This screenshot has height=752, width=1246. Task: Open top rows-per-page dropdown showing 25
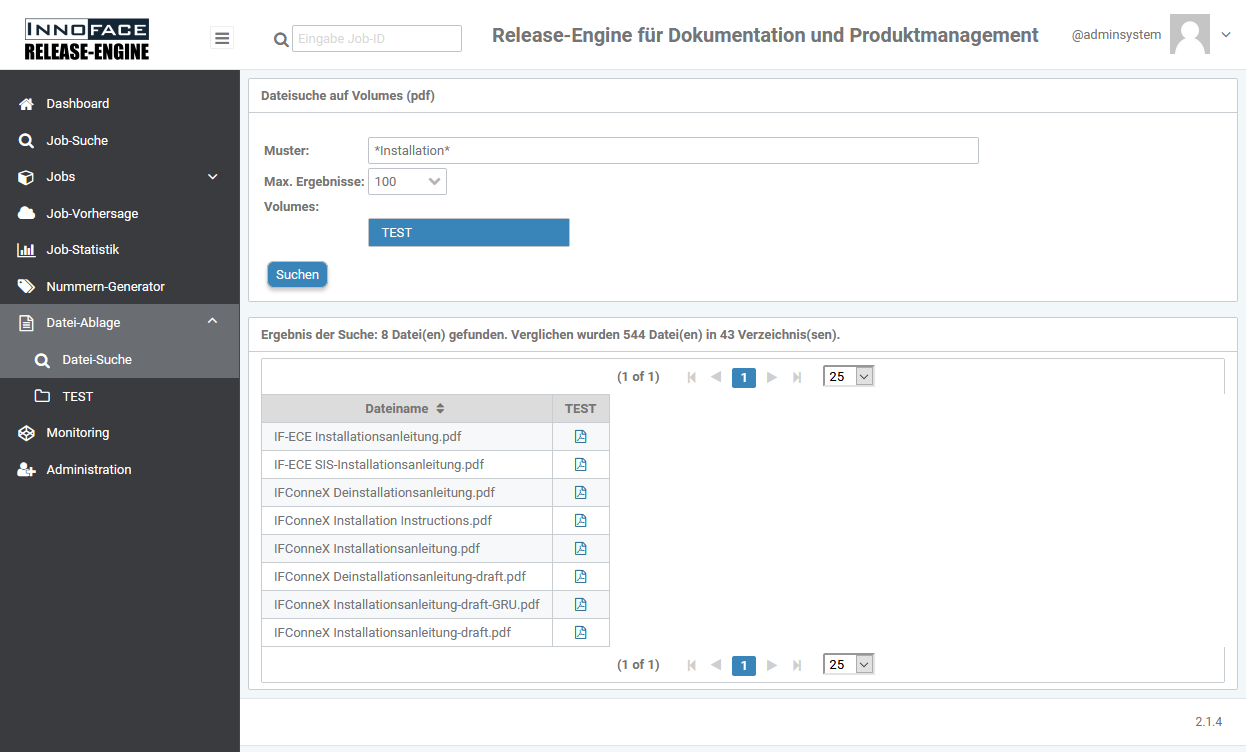point(848,377)
